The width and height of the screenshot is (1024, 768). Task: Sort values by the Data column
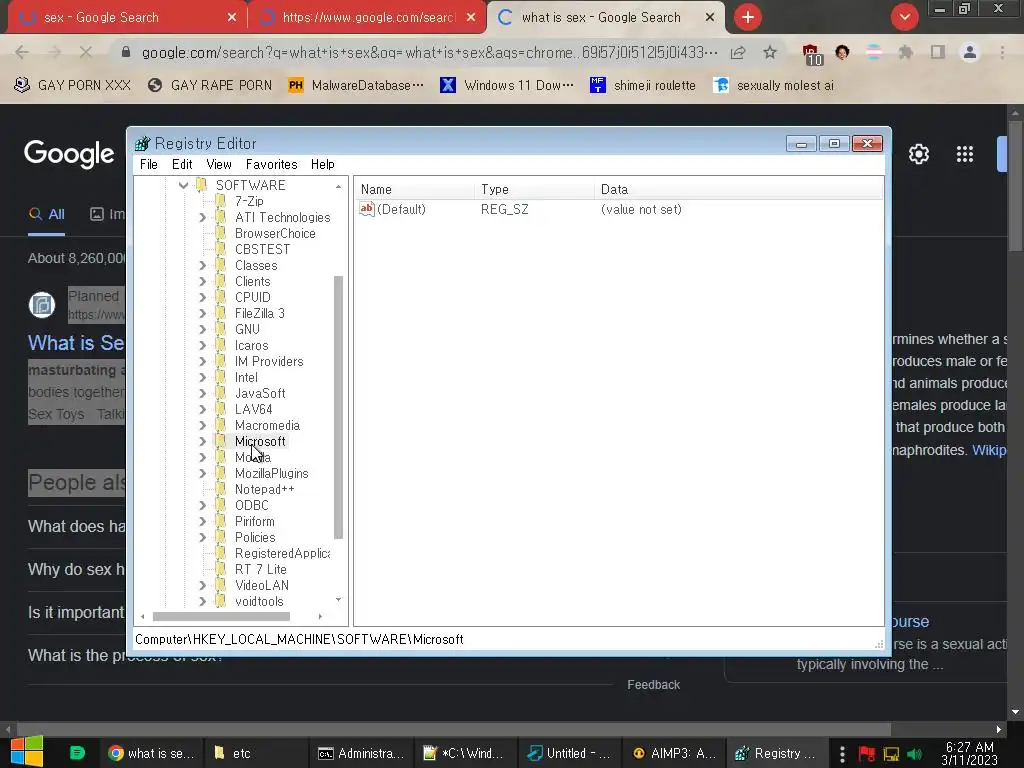pos(738,189)
